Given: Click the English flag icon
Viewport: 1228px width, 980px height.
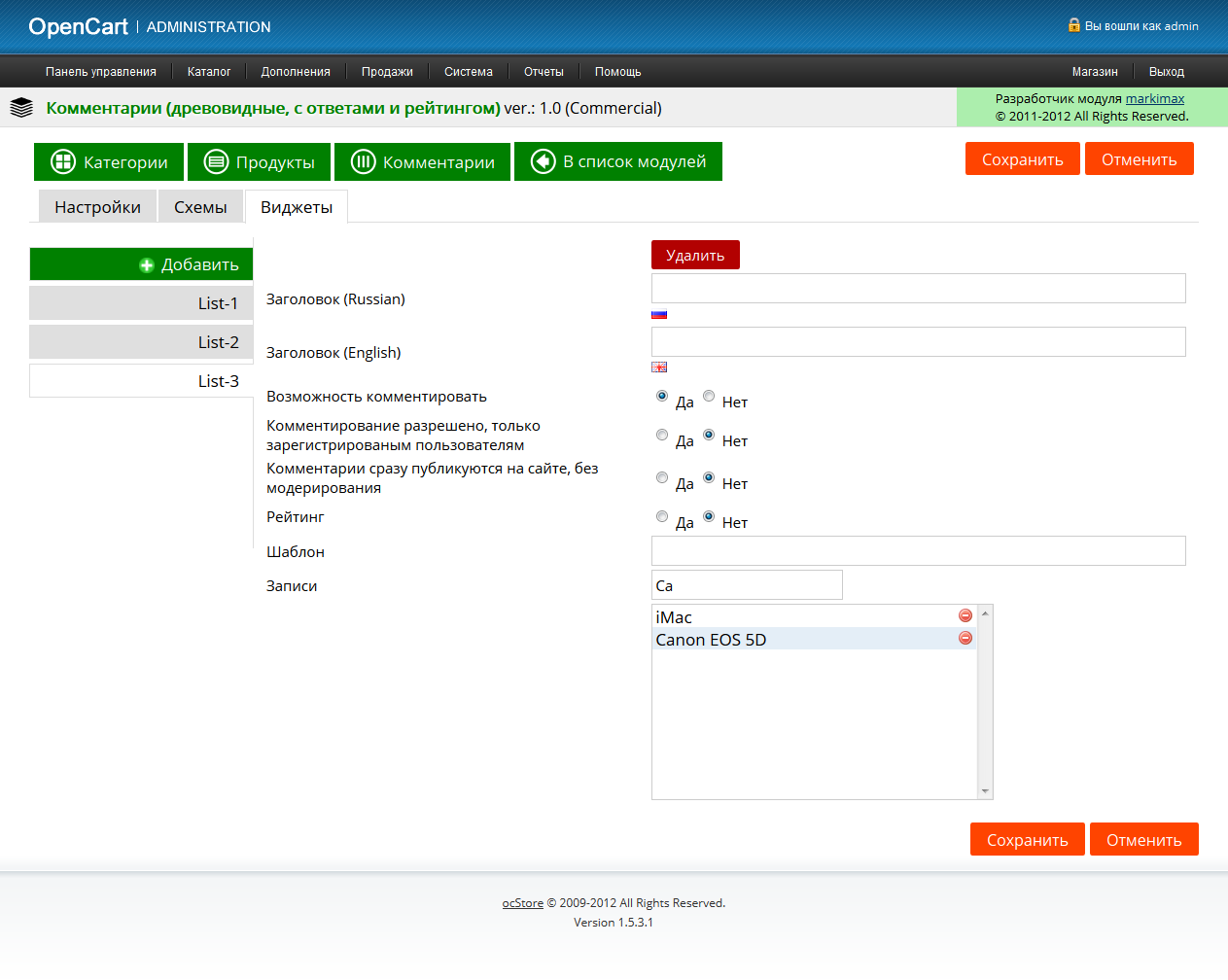Looking at the screenshot, I should tap(659, 367).
